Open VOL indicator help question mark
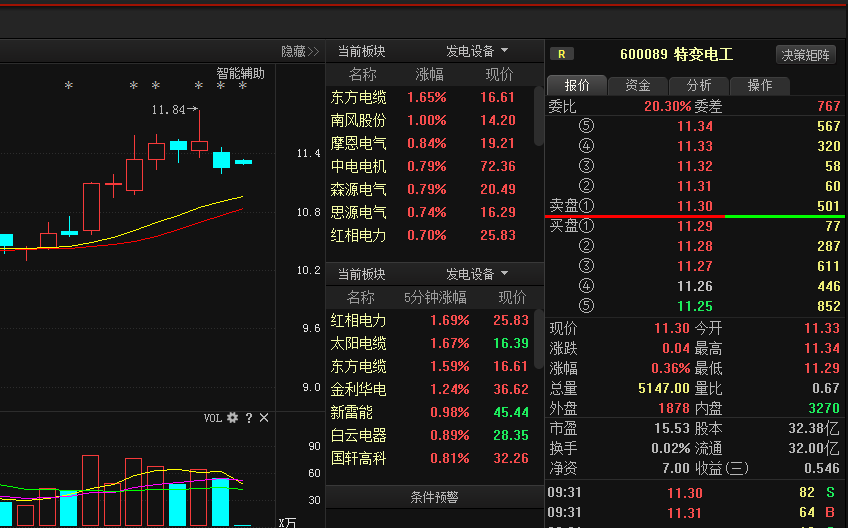The width and height of the screenshot is (848, 528). [249, 418]
